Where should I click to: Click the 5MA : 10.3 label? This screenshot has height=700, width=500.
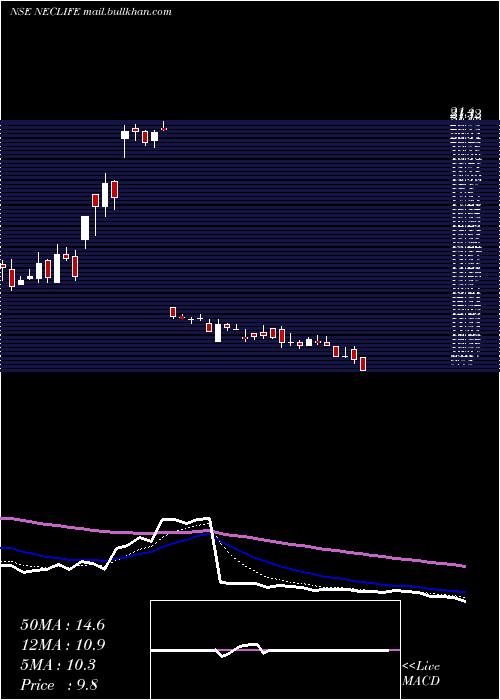coord(58,665)
